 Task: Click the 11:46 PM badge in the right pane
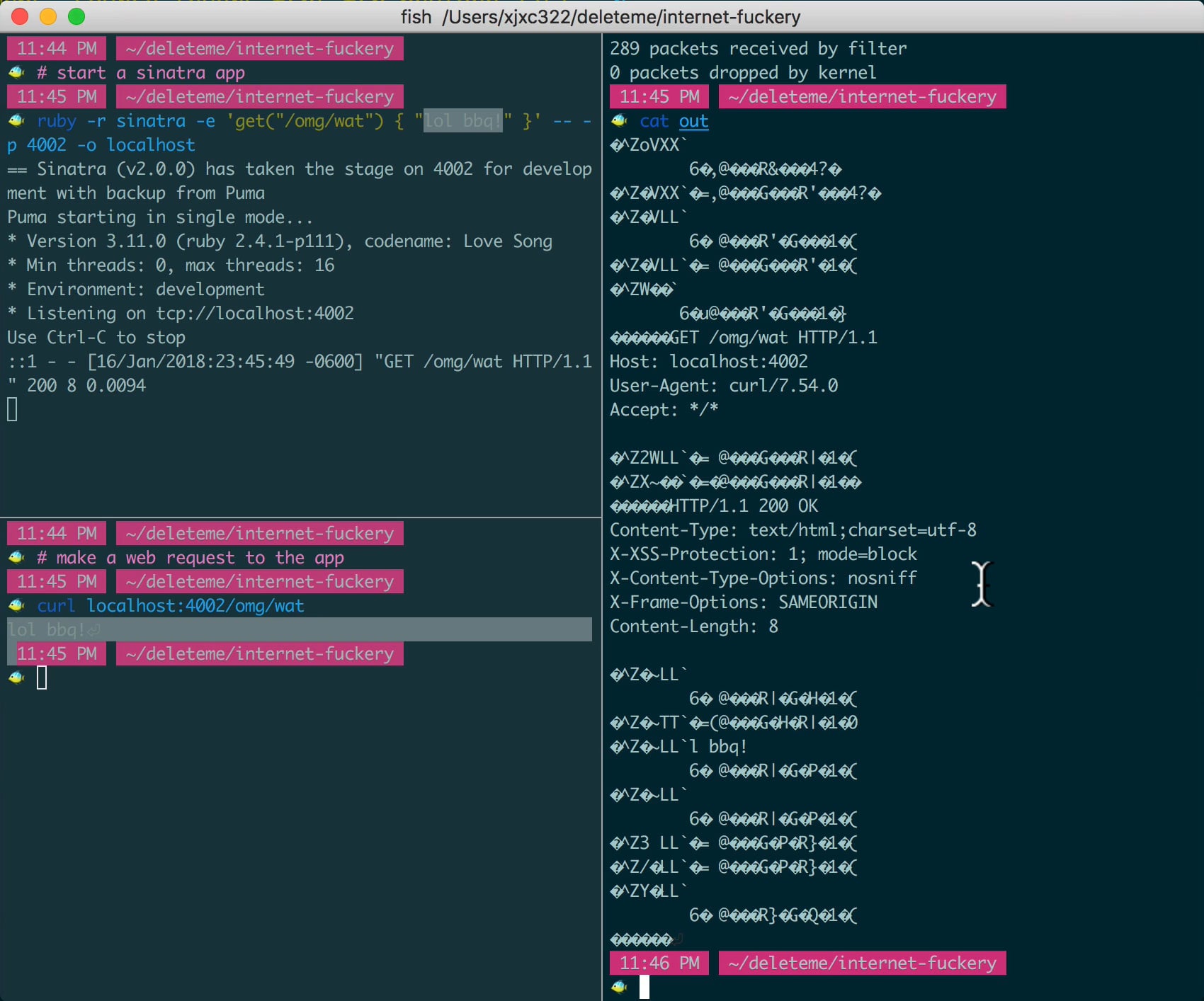click(658, 963)
